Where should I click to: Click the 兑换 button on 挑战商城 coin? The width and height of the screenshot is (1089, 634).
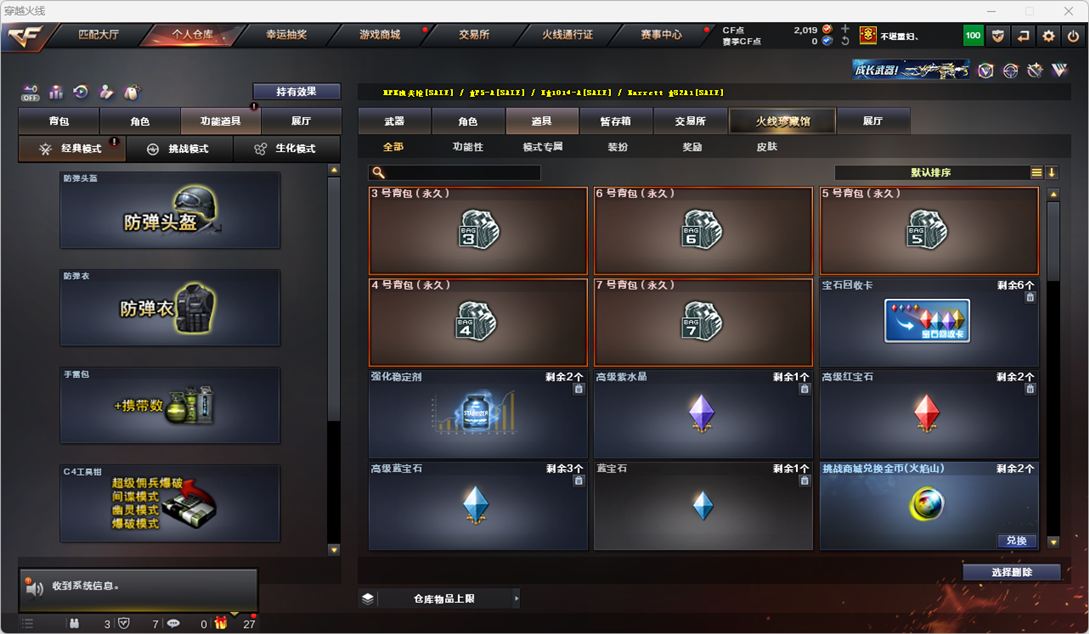point(1017,540)
